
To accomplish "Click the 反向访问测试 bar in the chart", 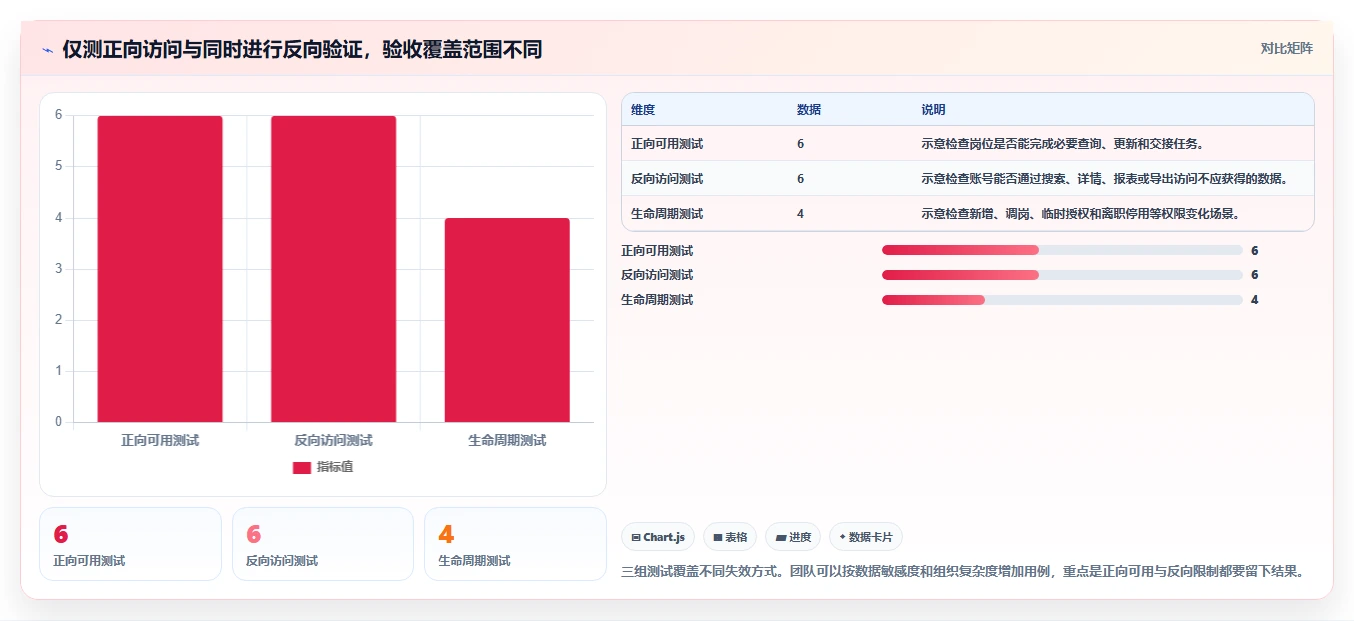I will point(333,269).
